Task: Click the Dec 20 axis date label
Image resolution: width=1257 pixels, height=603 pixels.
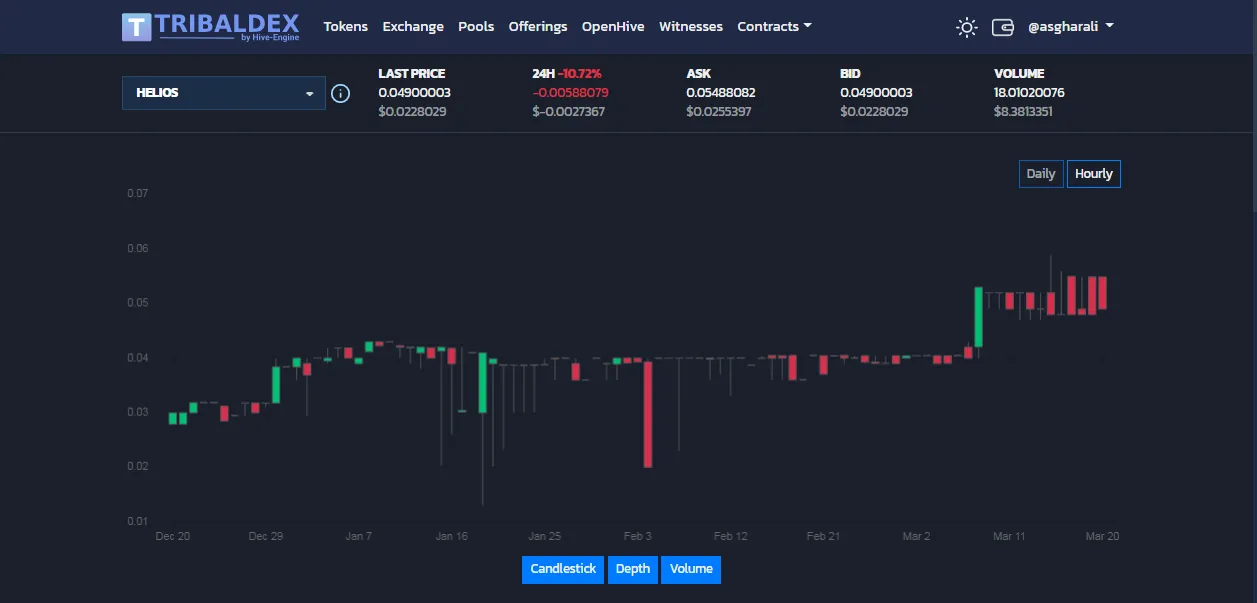Action: (x=173, y=537)
